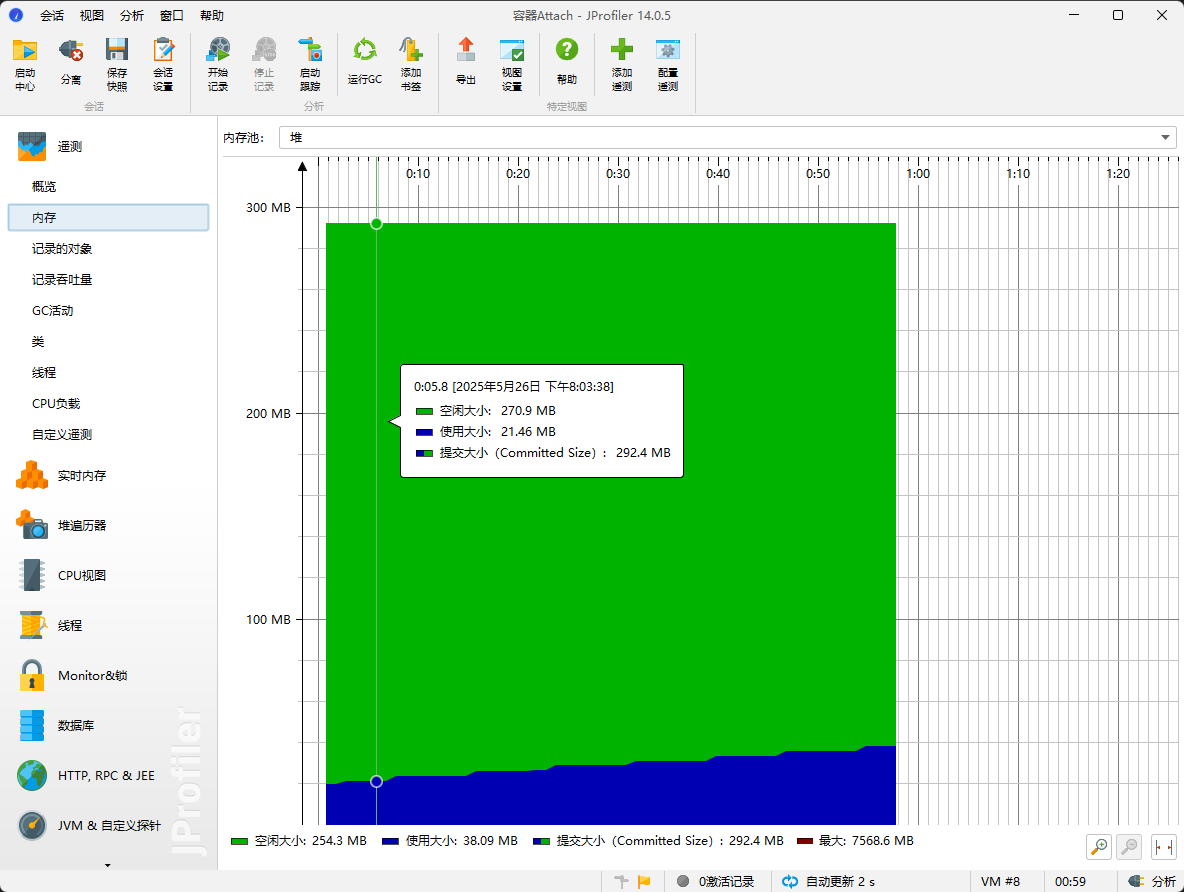Open the 内存池 heap dropdown
Screen dimensions: 1184x892
[x=728, y=137]
